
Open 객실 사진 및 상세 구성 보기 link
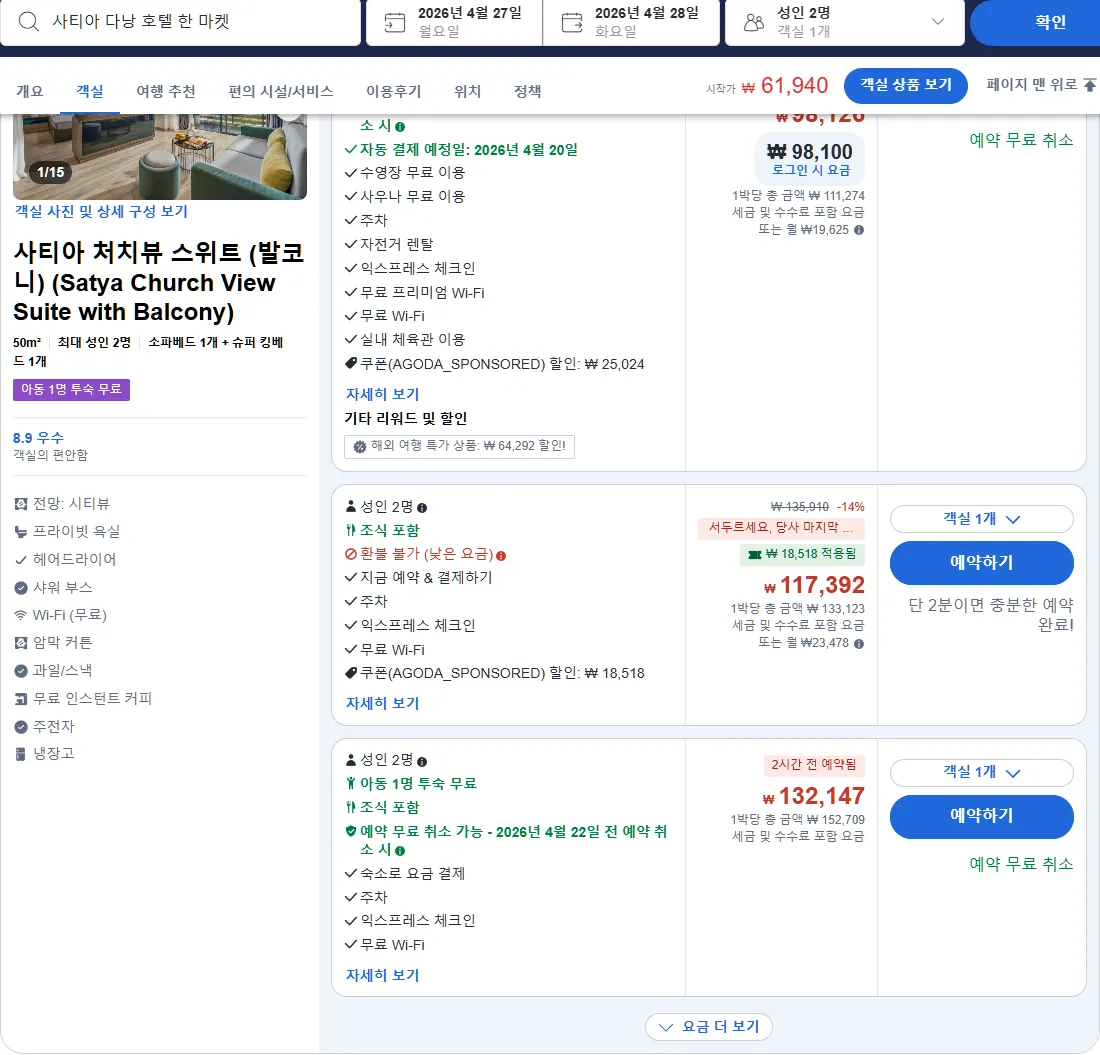coord(101,211)
